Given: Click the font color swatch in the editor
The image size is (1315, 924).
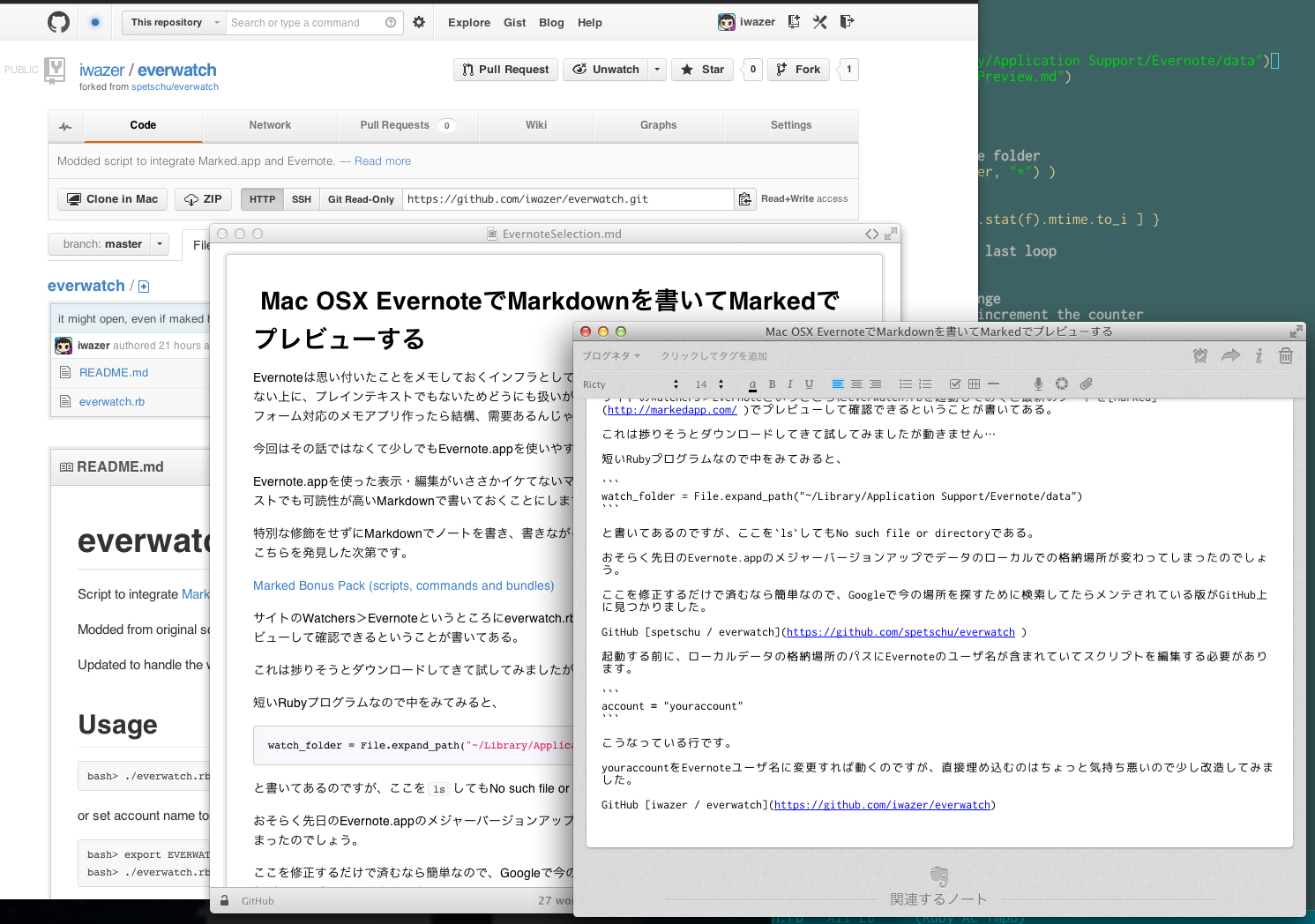Looking at the screenshot, I should pyautogui.click(x=752, y=384).
